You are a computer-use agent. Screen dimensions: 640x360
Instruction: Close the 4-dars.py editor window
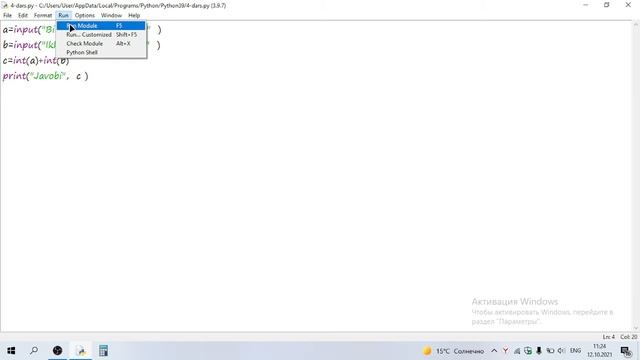[628, 5]
